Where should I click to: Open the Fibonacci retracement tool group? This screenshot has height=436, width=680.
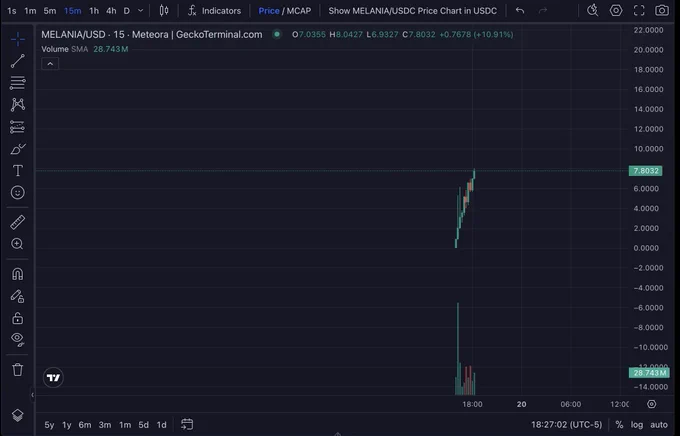(x=18, y=82)
